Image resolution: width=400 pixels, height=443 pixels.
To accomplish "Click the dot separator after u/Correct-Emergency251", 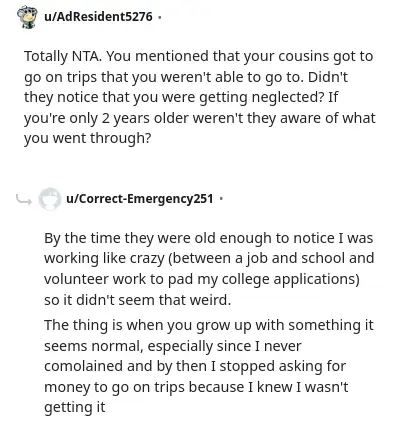I will point(221,199).
